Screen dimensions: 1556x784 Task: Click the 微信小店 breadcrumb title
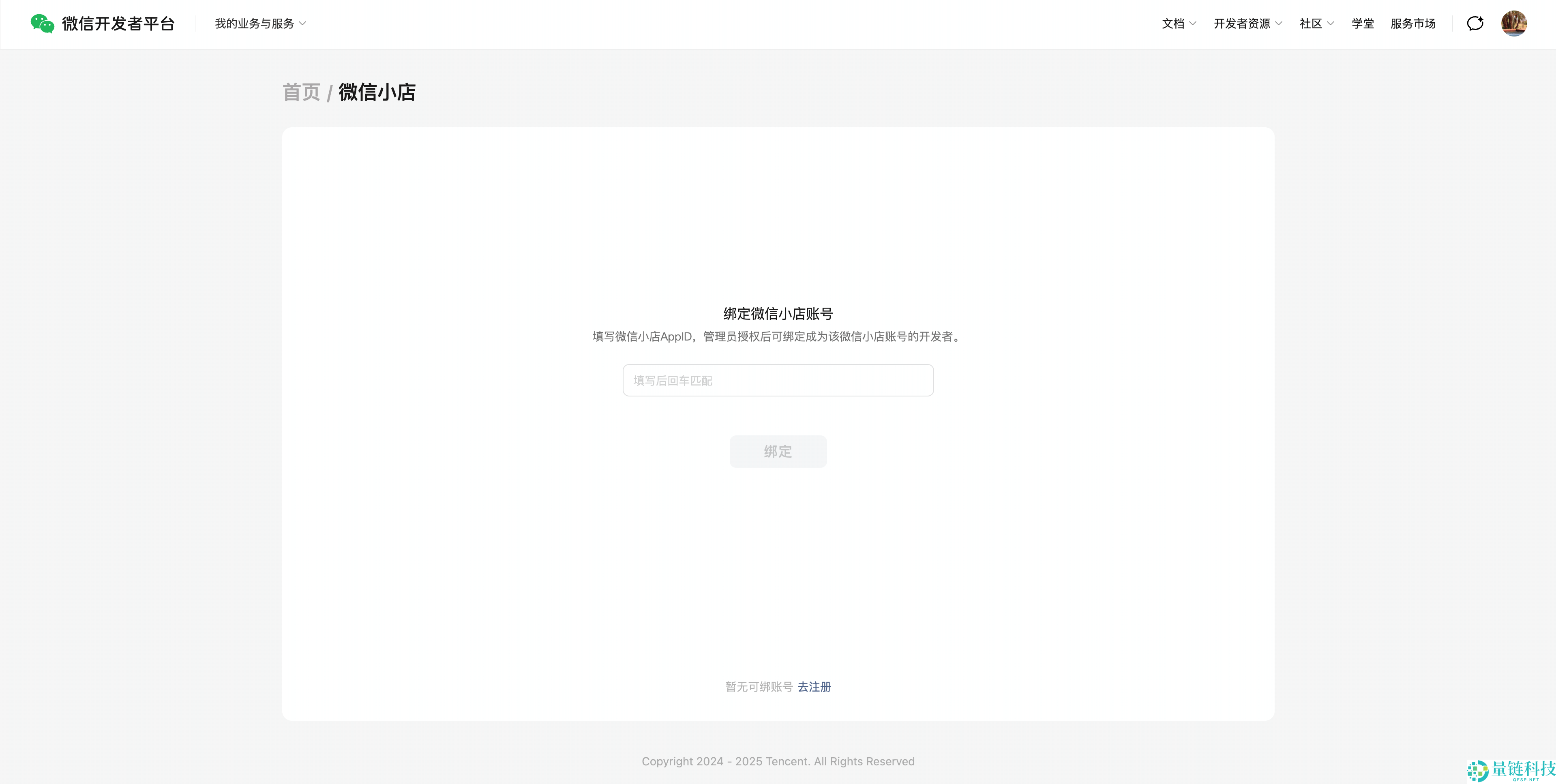pos(377,92)
